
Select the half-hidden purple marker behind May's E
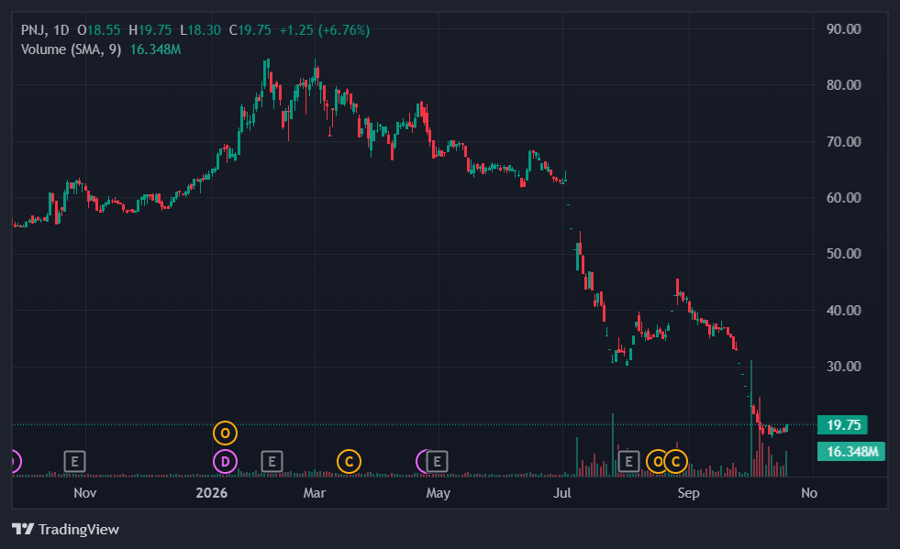click(x=421, y=461)
